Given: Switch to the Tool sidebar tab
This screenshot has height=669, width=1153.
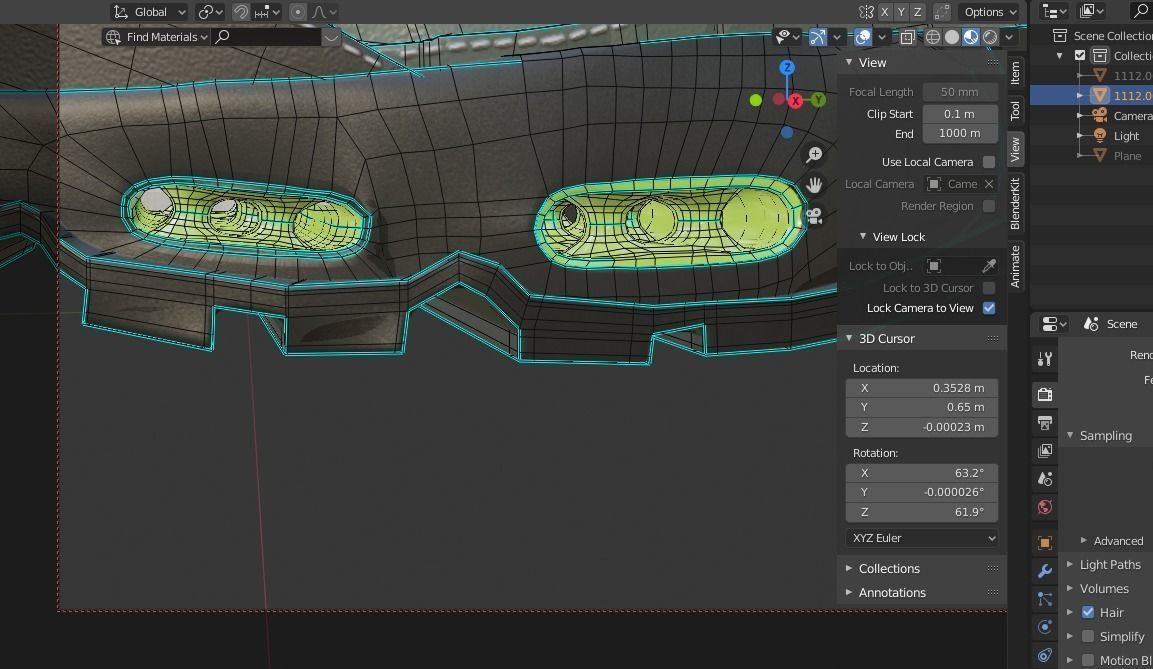Looking at the screenshot, I should coord(1015,110).
